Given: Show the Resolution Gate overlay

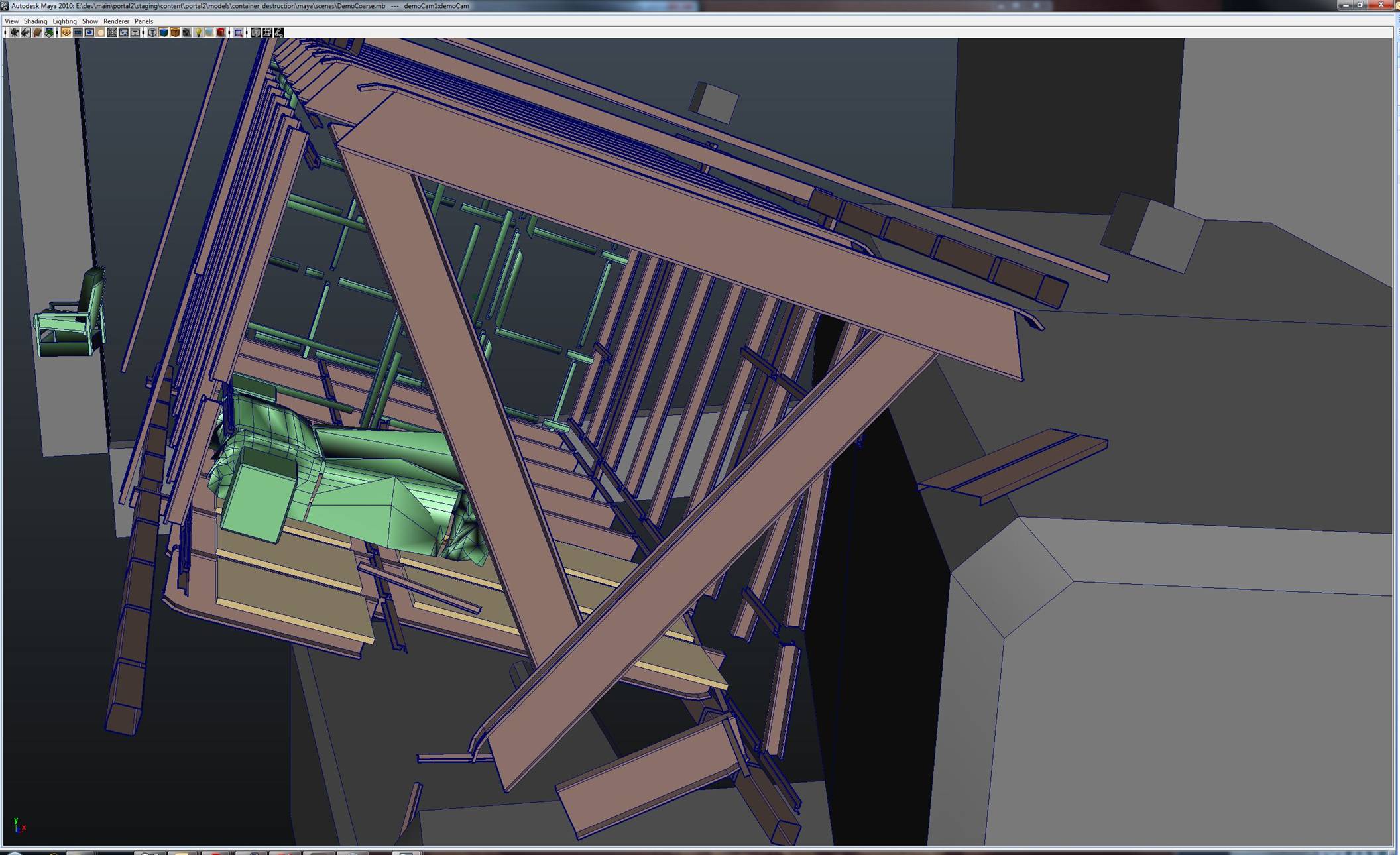Looking at the screenshot, I should click(89, 32).
